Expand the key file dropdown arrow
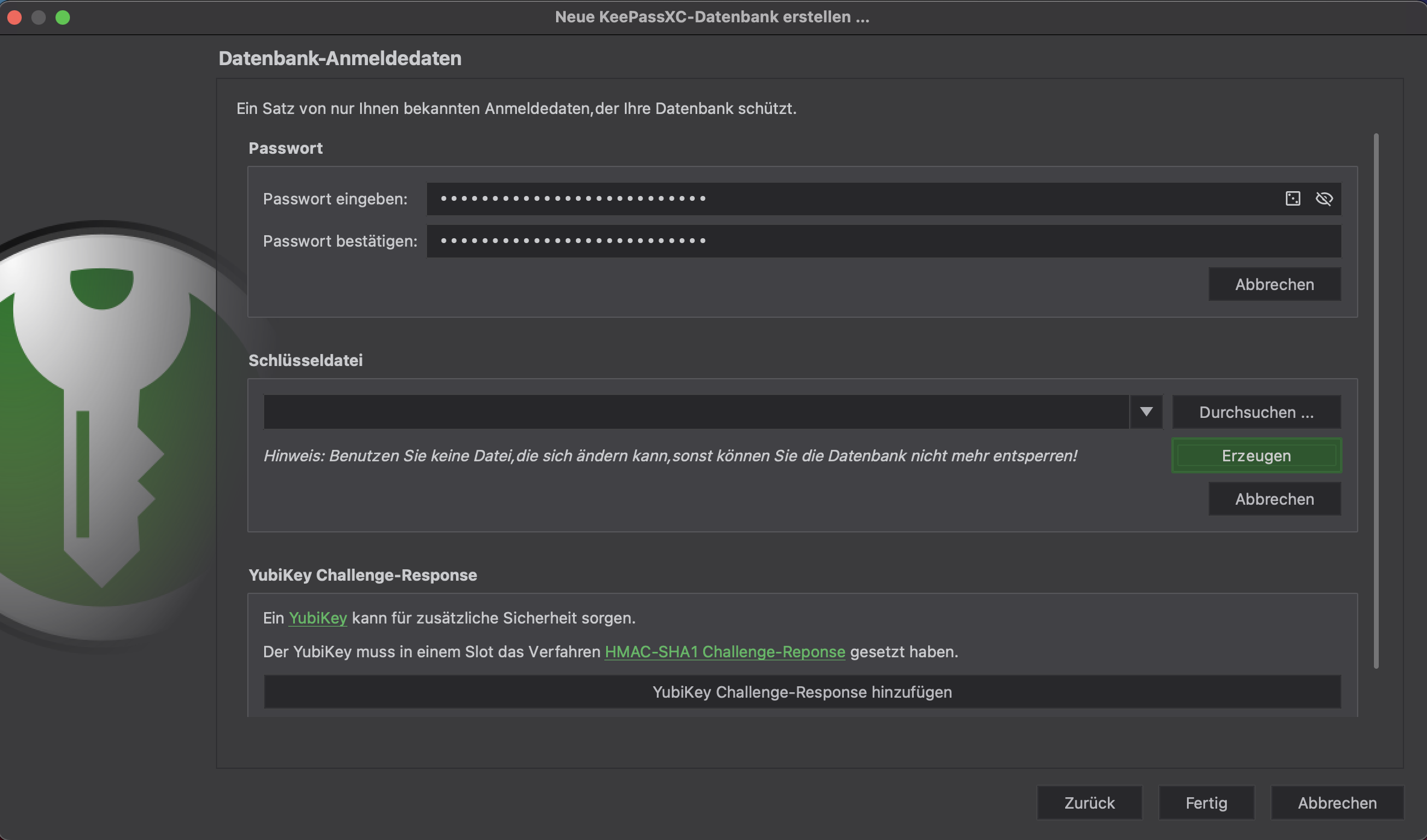The image size is (1427, 840). 1146,412
